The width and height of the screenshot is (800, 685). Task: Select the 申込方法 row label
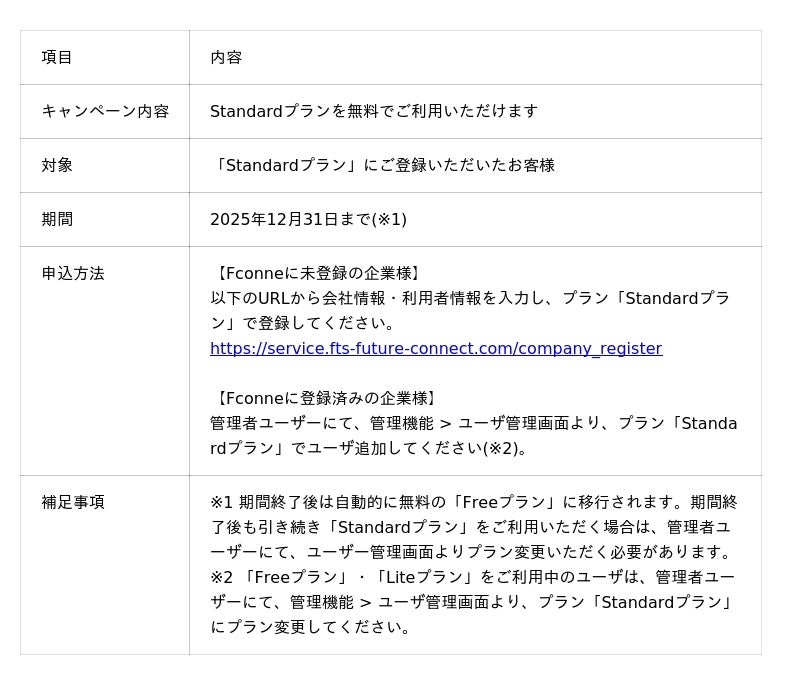[73, 273]
